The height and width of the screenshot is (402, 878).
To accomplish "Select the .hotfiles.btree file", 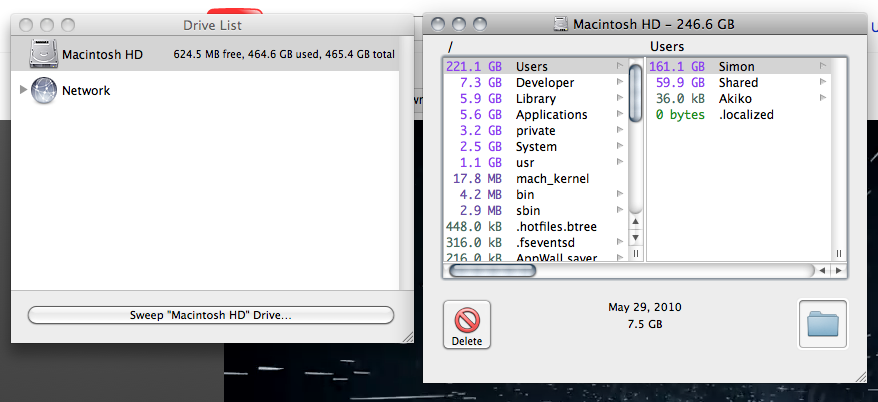I will point(536,227).
